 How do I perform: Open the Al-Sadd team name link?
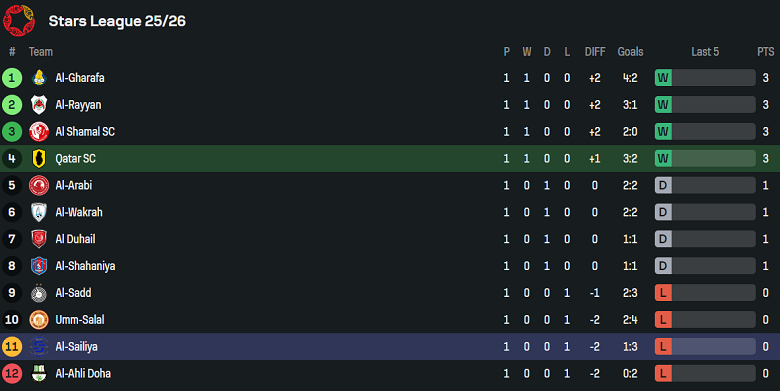coord(73,293)
